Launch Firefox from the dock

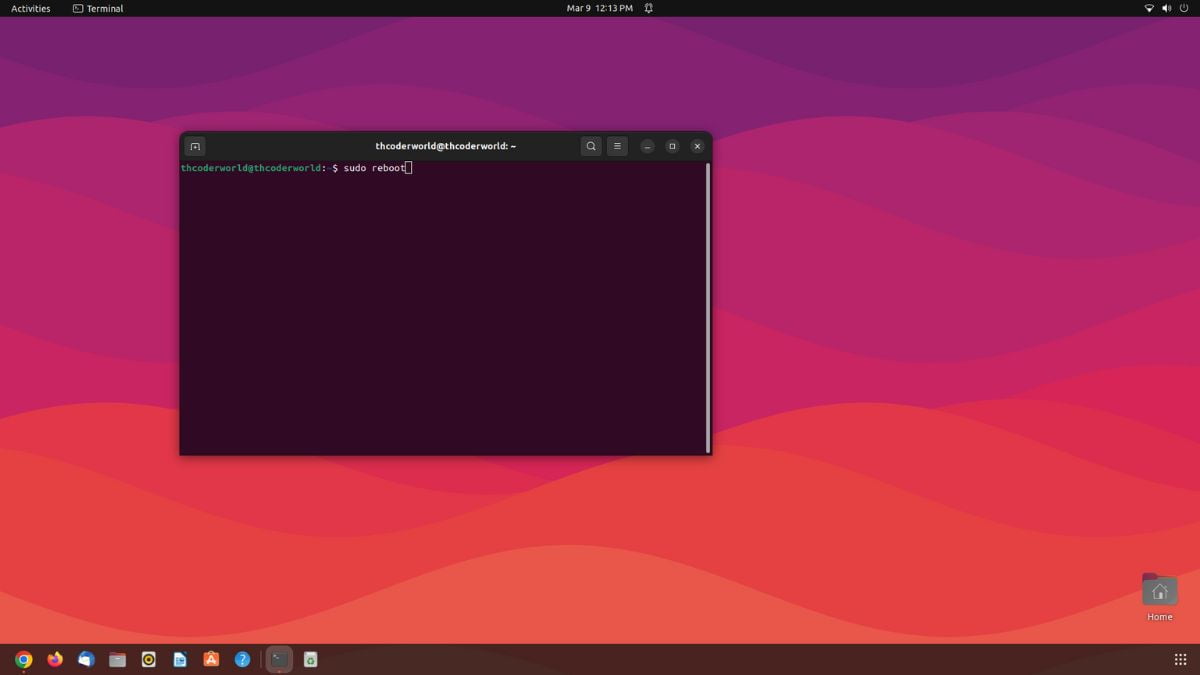[x=55, y=659]
